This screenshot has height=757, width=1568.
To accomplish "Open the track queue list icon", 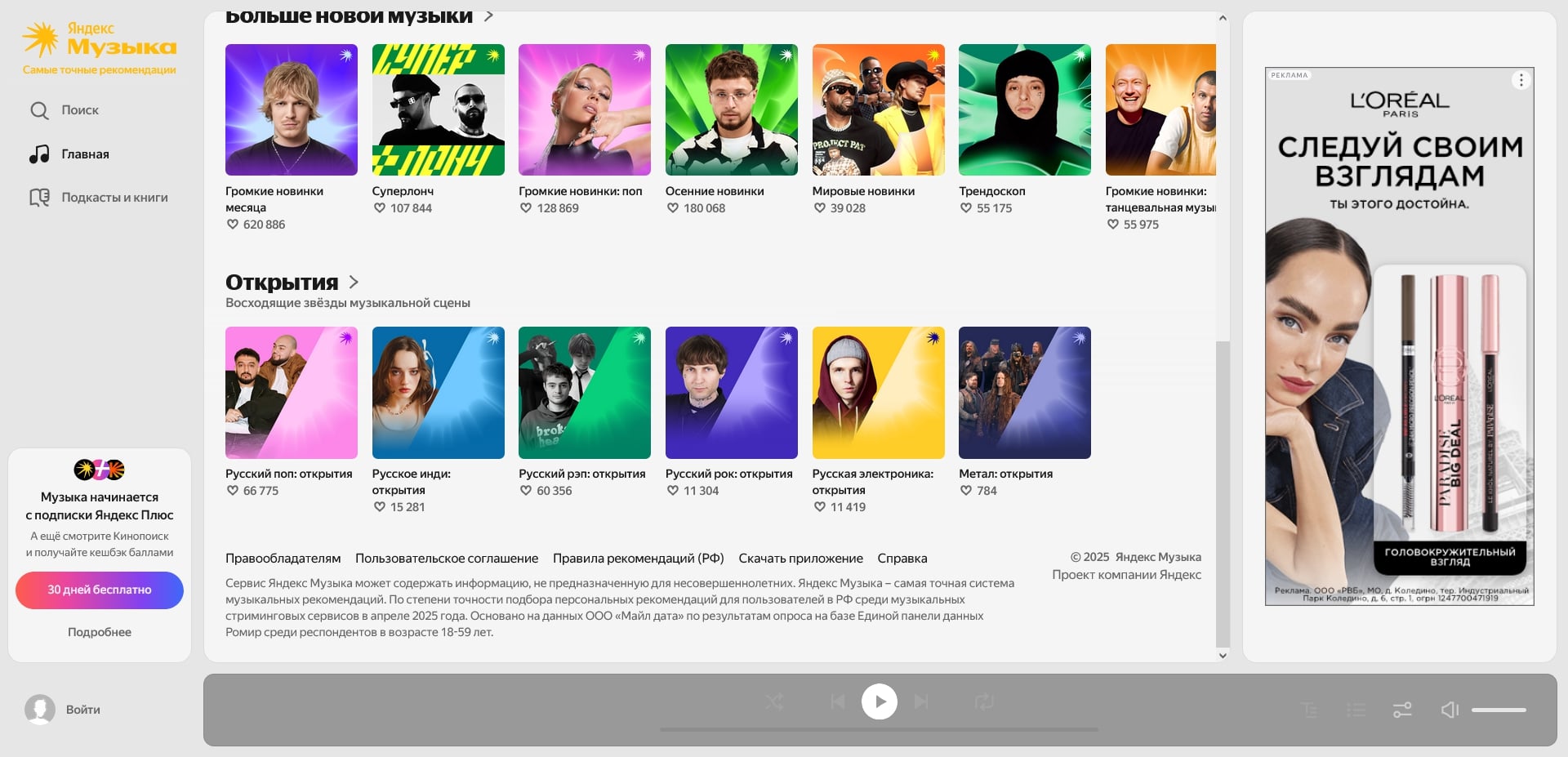I will (1356, 710).
